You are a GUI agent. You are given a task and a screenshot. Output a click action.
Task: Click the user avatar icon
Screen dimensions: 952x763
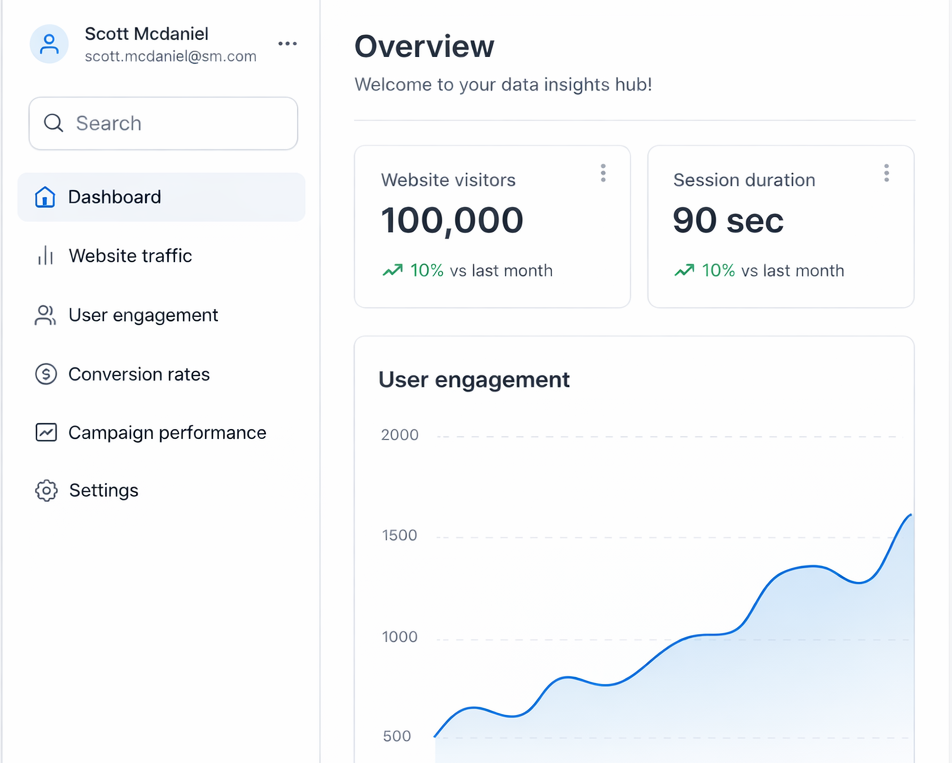[49, 44]
